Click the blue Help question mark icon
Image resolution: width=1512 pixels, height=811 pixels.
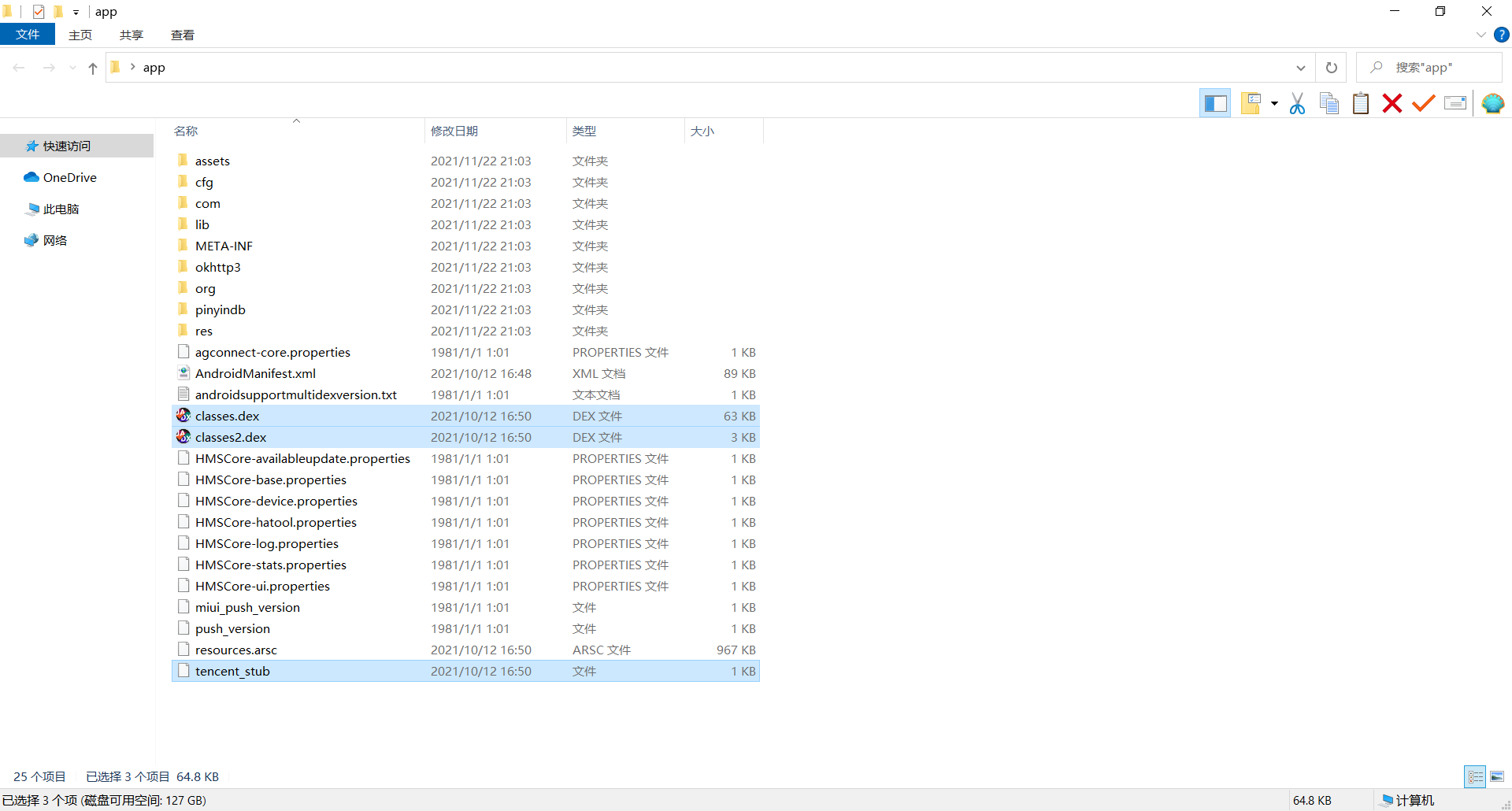1501,35
